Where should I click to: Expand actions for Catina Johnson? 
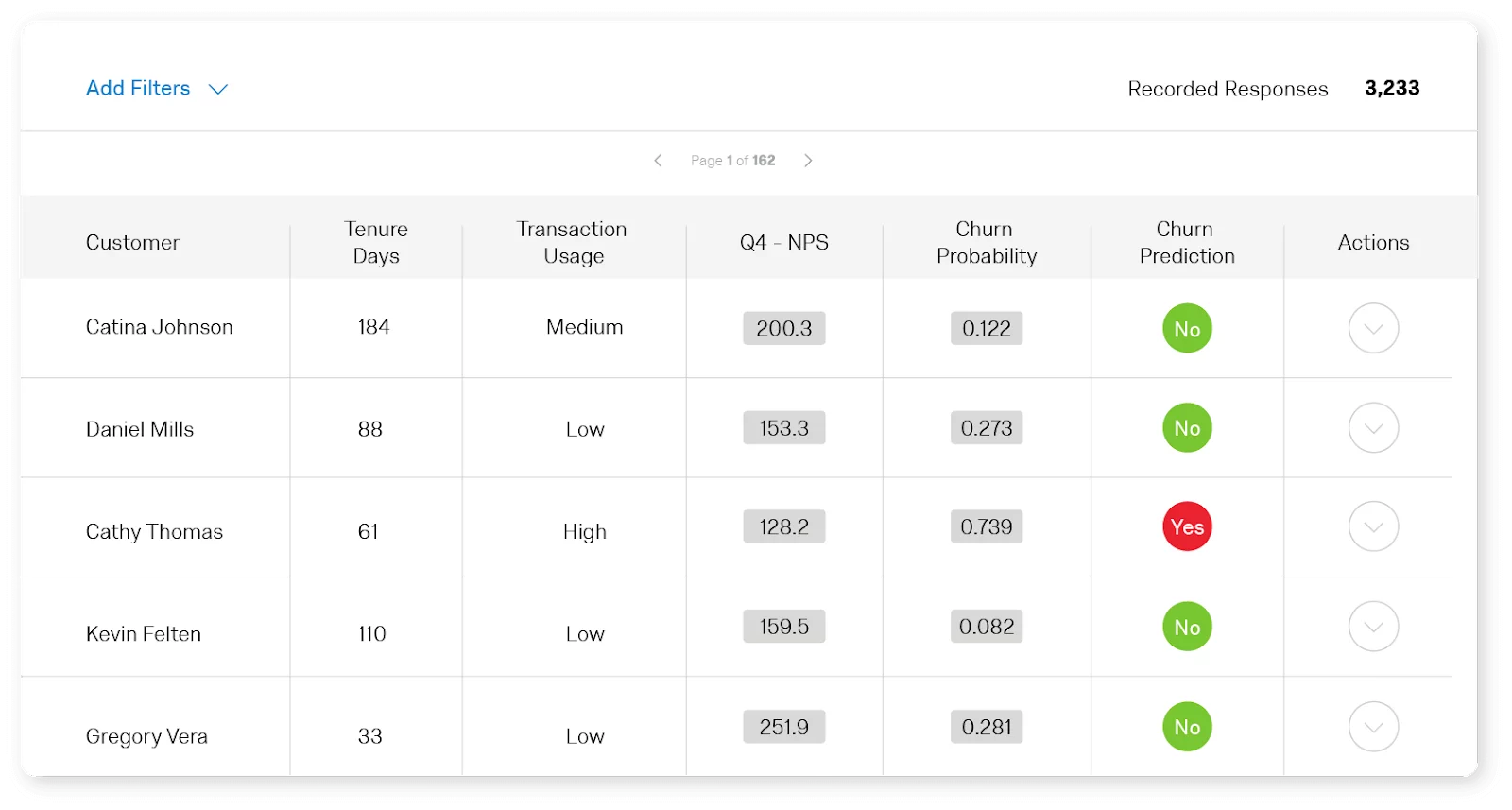click(1373, 328)
